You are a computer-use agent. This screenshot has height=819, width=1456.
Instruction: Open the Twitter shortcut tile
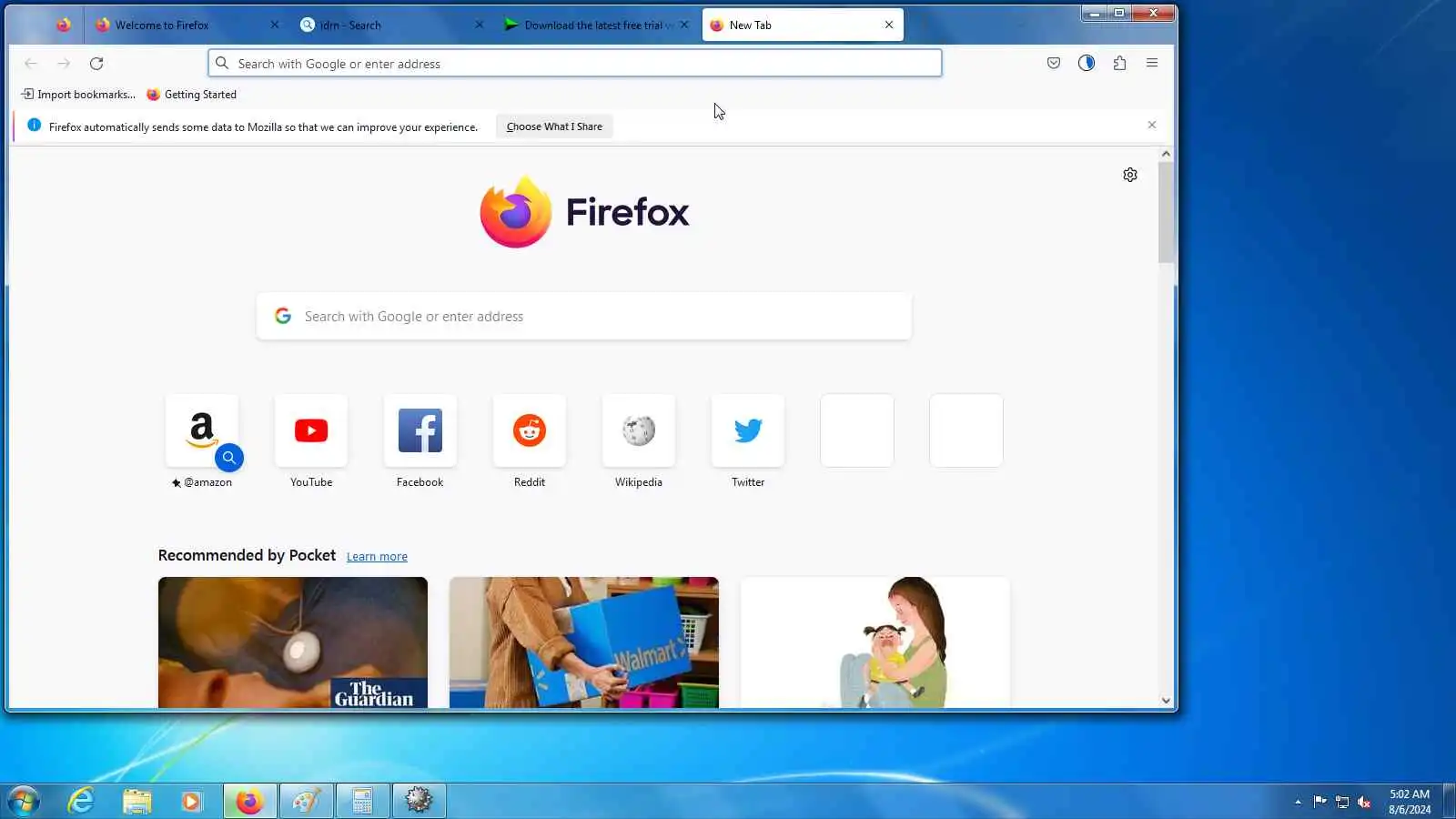point(748,430)
